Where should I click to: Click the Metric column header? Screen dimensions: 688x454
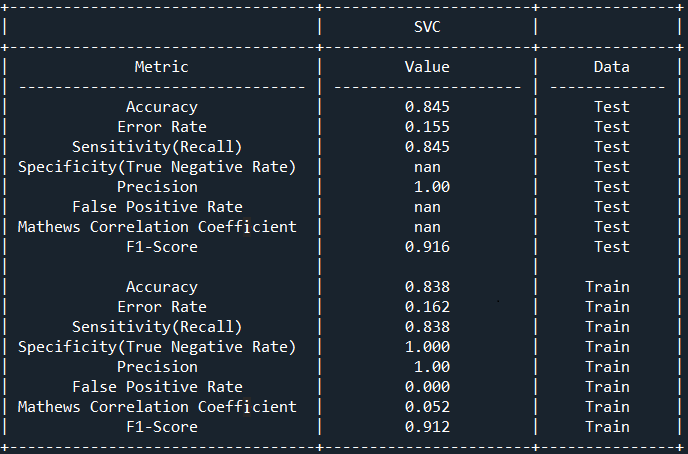tap(161, 67)
